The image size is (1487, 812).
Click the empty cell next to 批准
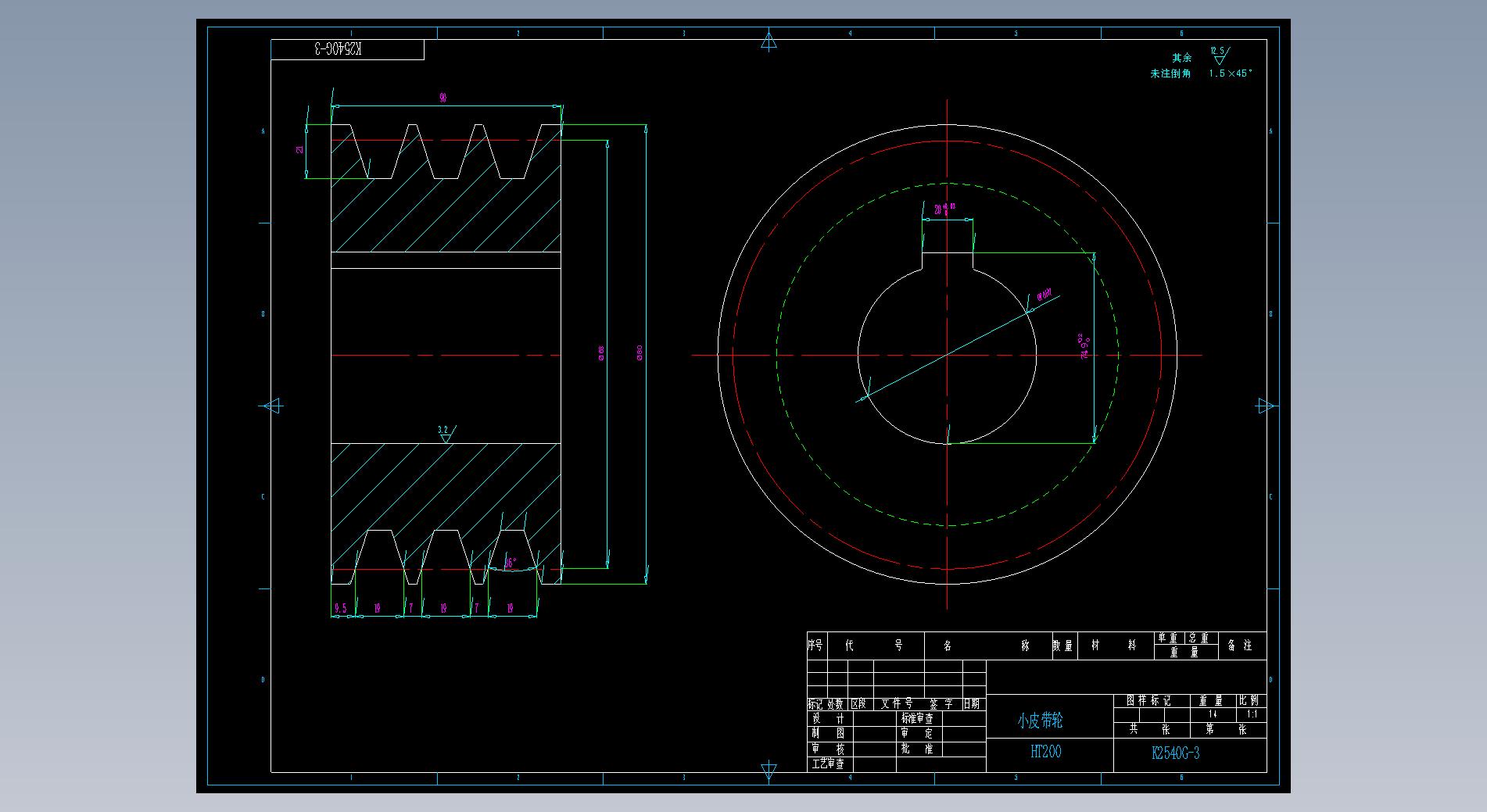(965, 749)
